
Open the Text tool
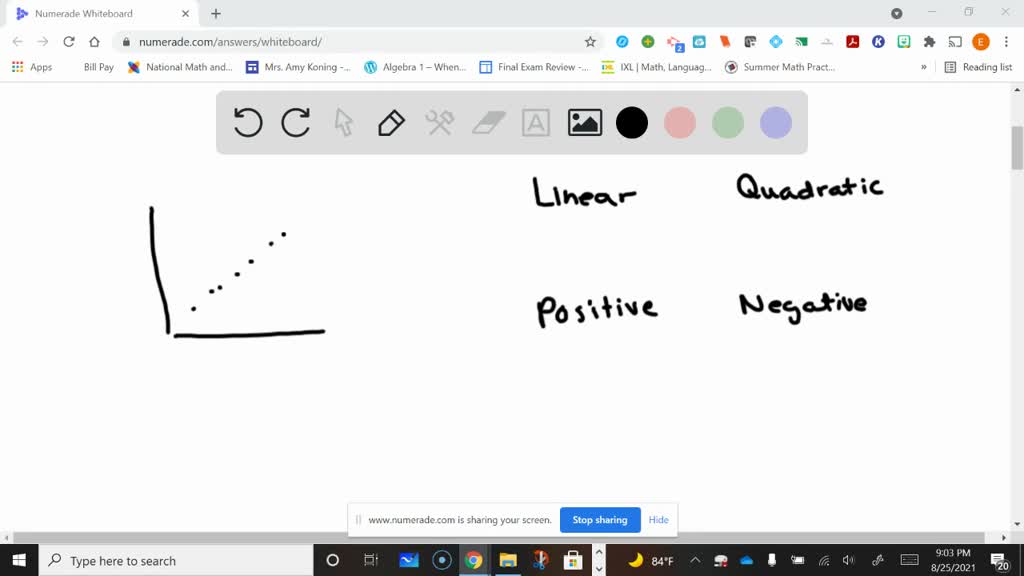click(x=536, y=122)
